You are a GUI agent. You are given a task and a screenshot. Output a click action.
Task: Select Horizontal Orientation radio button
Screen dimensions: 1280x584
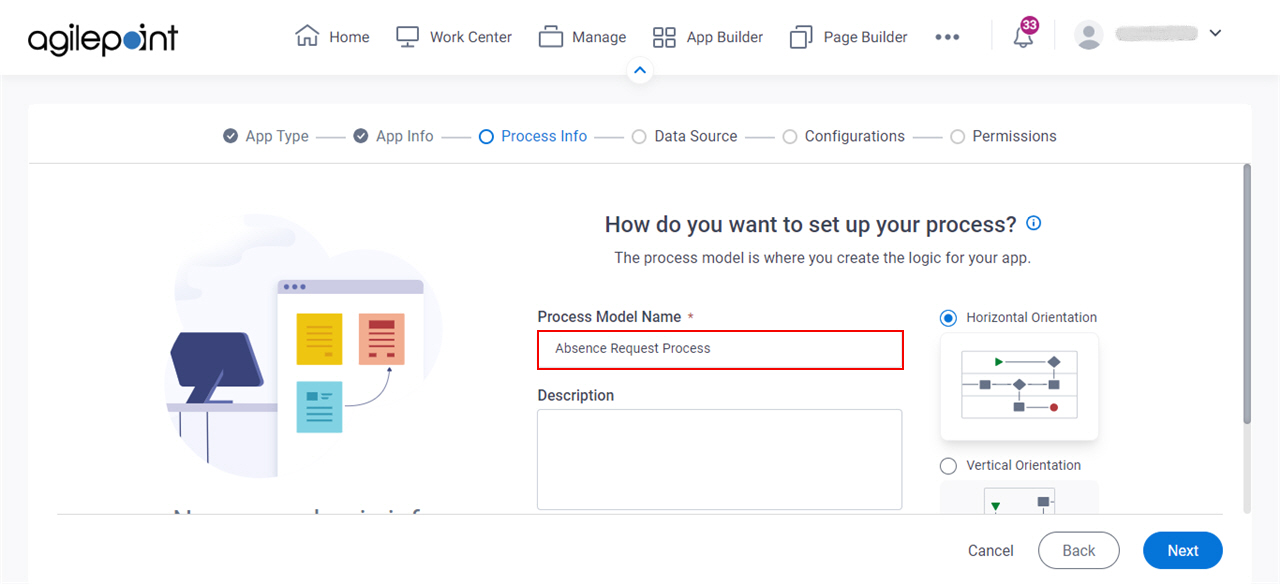(948, 318)
